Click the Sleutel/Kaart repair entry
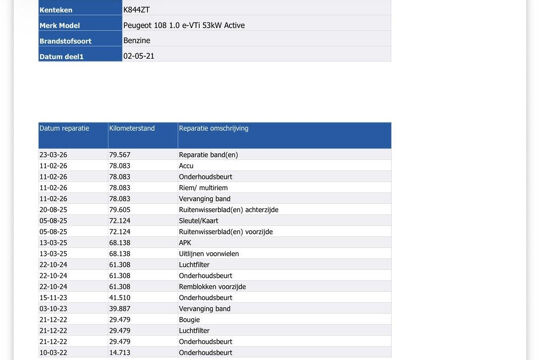Viewport: 540px width, 360px height. [198, 221]
